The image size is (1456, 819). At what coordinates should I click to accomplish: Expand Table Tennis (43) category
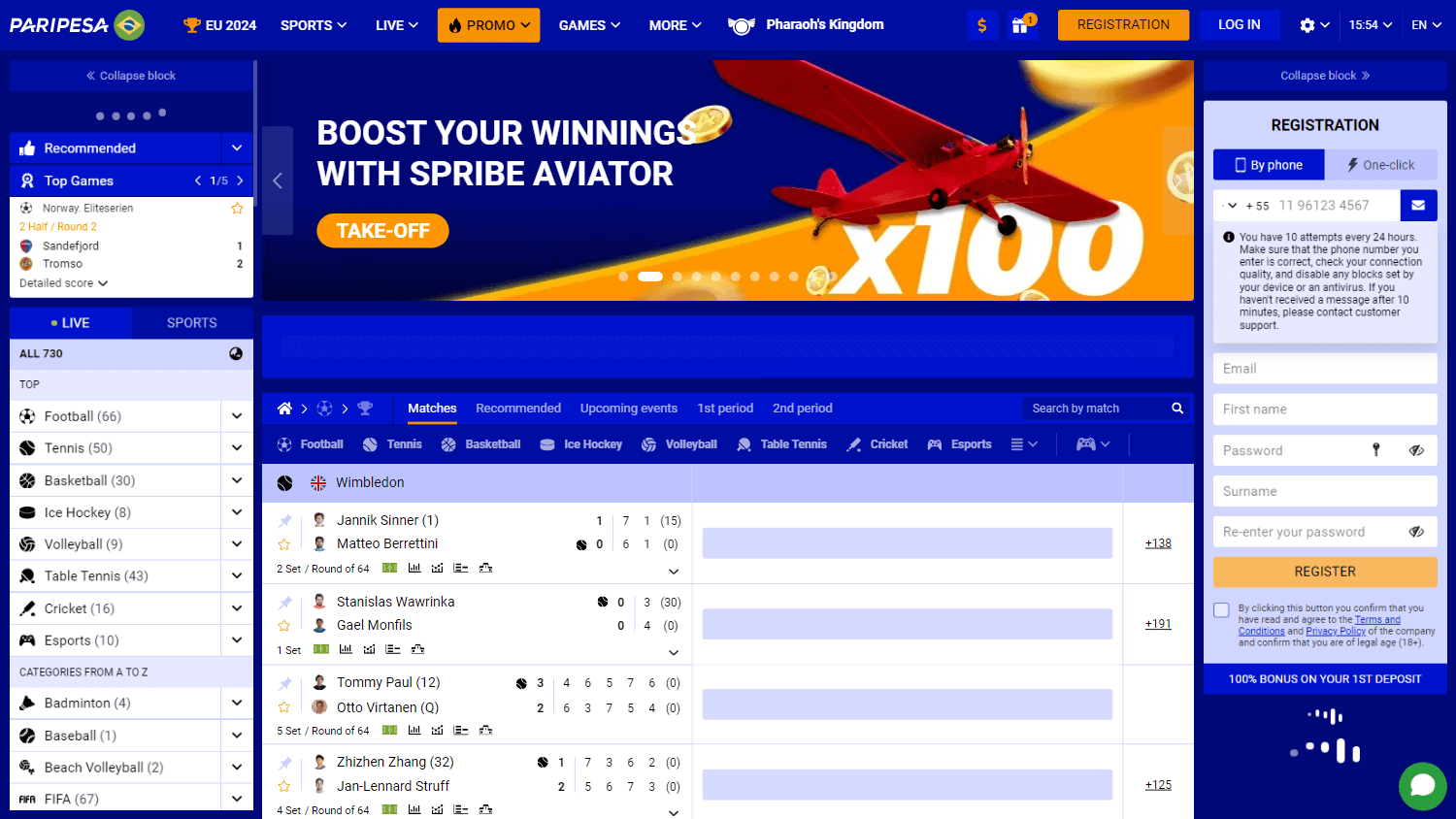[x=237, y=576]
